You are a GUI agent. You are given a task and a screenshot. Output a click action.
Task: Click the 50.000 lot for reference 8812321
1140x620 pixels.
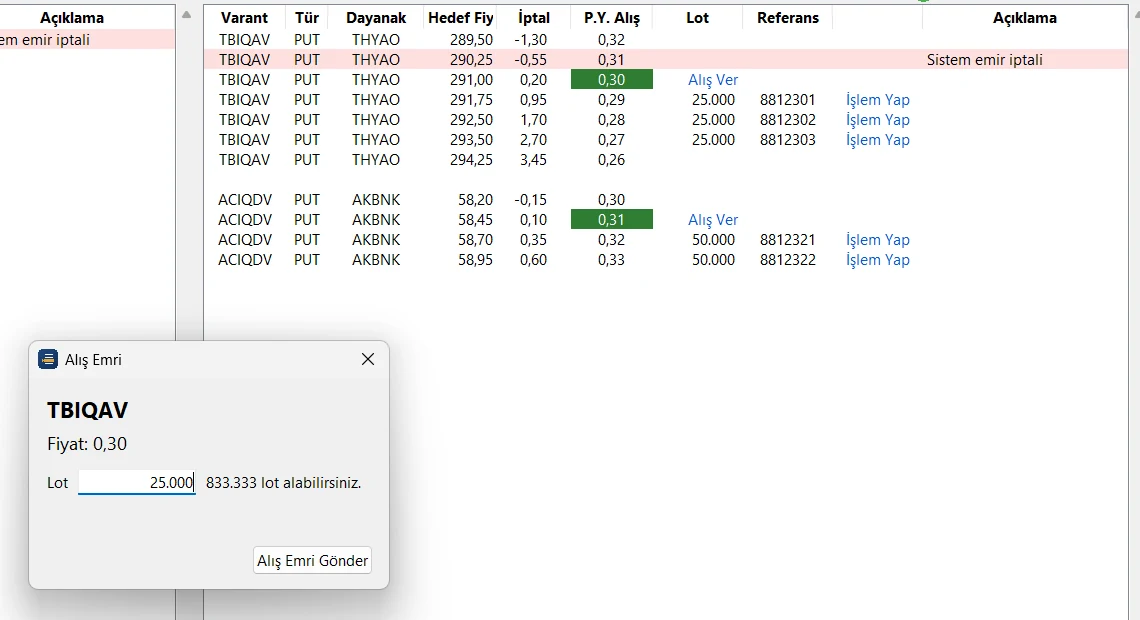tap(713, 240)
